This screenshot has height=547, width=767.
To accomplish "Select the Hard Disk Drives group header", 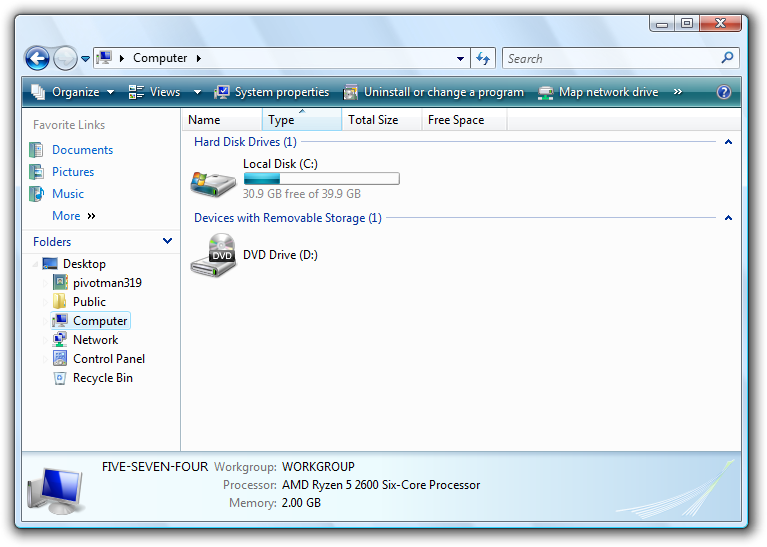I will tap(245, 142).
